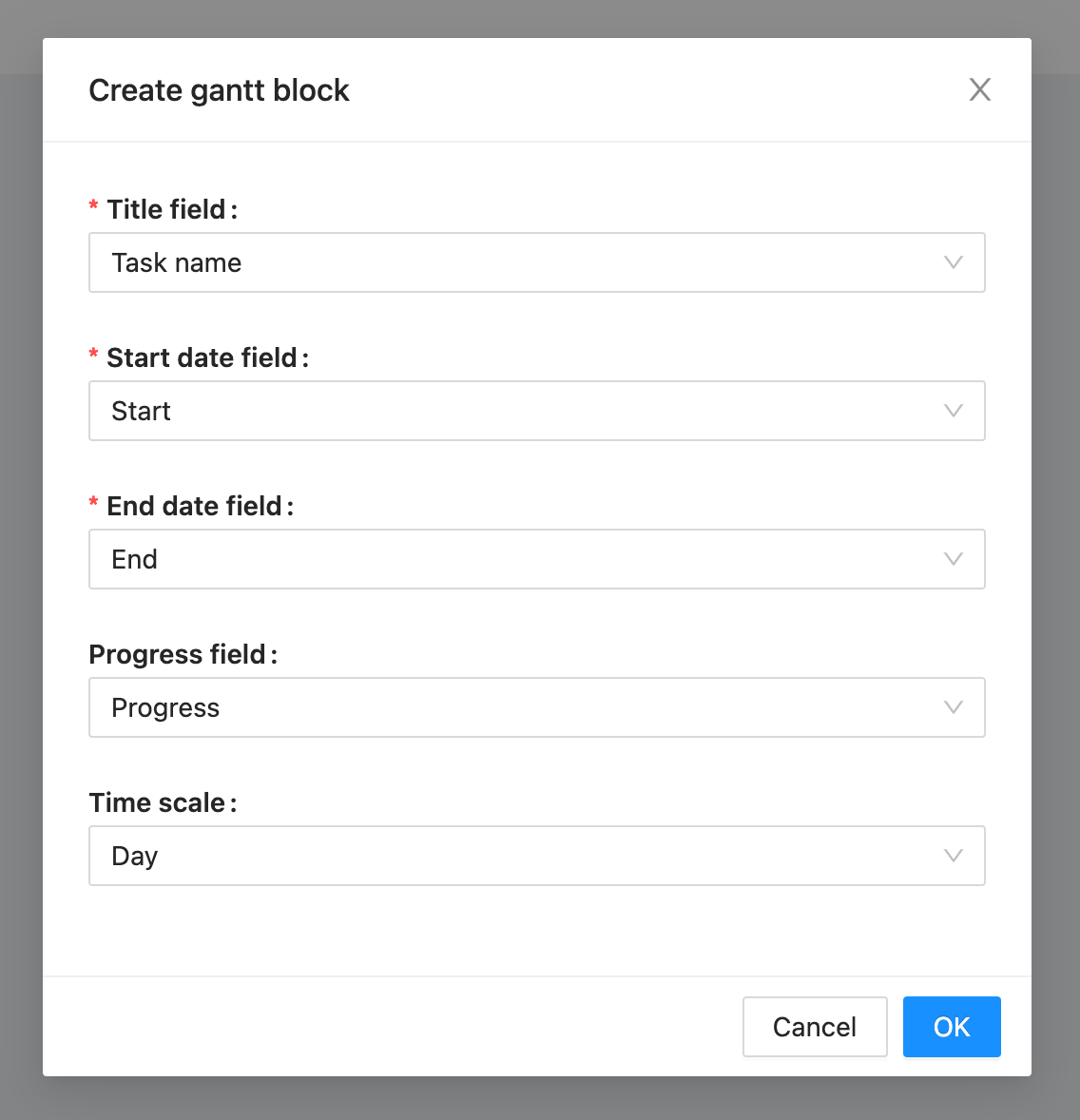Click the chevron arrow beside Progress value
1080x1120 pixels.
coord(953,707)
